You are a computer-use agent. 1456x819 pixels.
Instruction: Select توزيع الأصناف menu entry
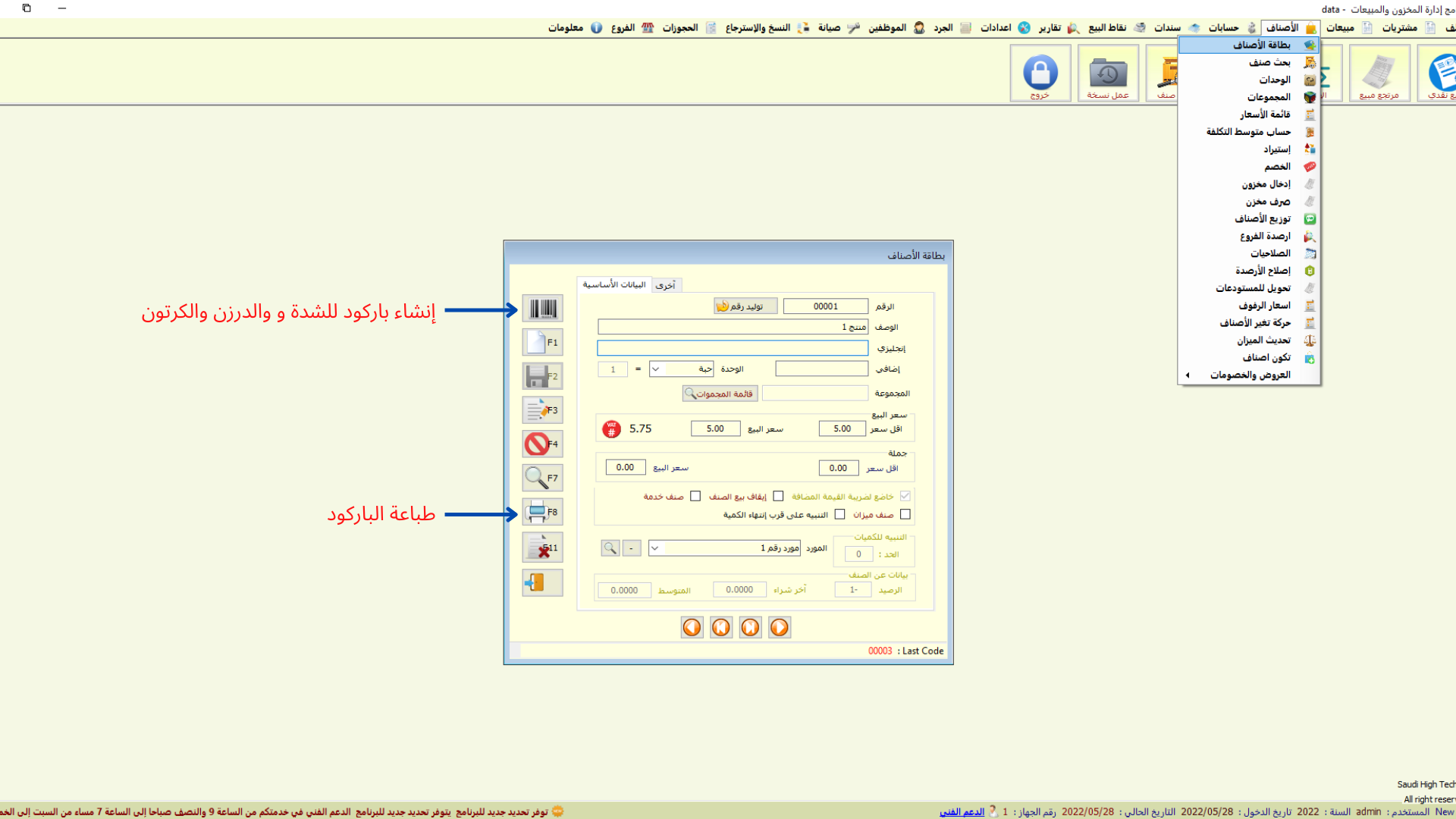[1249, 219]
